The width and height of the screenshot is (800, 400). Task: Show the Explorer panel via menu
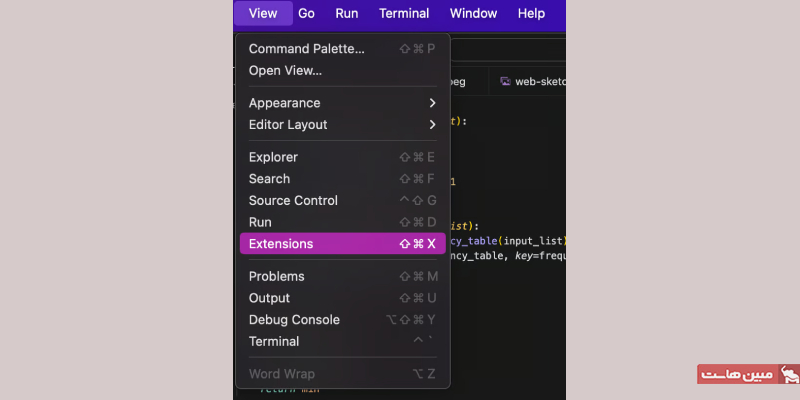point(342,157)
